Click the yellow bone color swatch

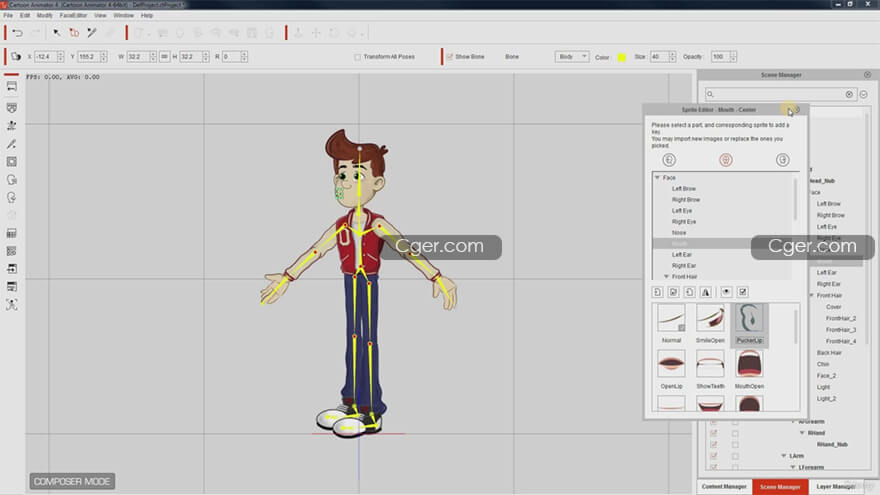(621, 57)
